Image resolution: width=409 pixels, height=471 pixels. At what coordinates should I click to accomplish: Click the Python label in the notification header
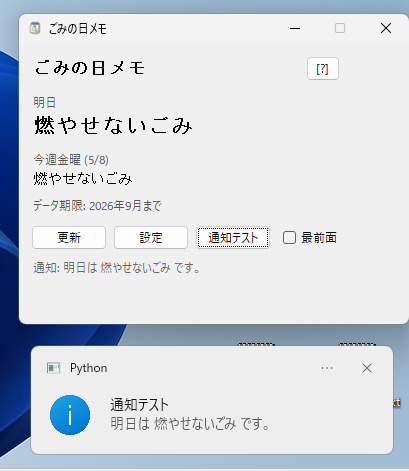(89, 368)
